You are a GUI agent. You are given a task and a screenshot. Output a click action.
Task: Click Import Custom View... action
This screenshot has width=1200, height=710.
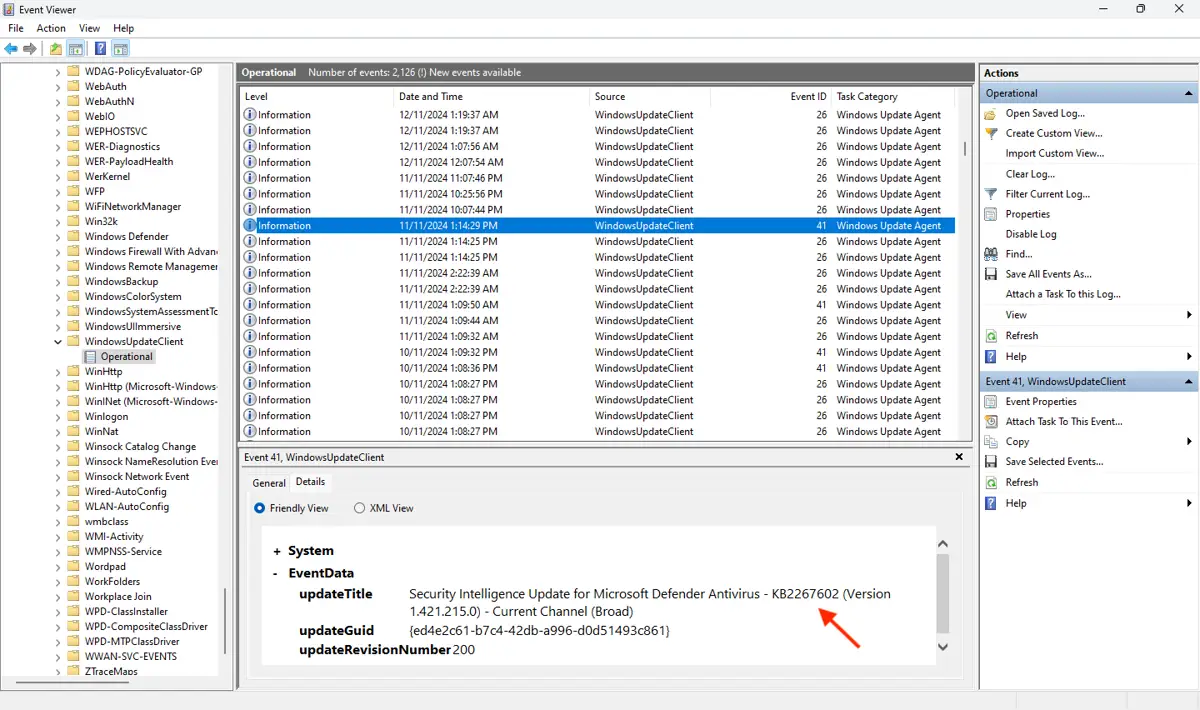[x=1055, y=154]
